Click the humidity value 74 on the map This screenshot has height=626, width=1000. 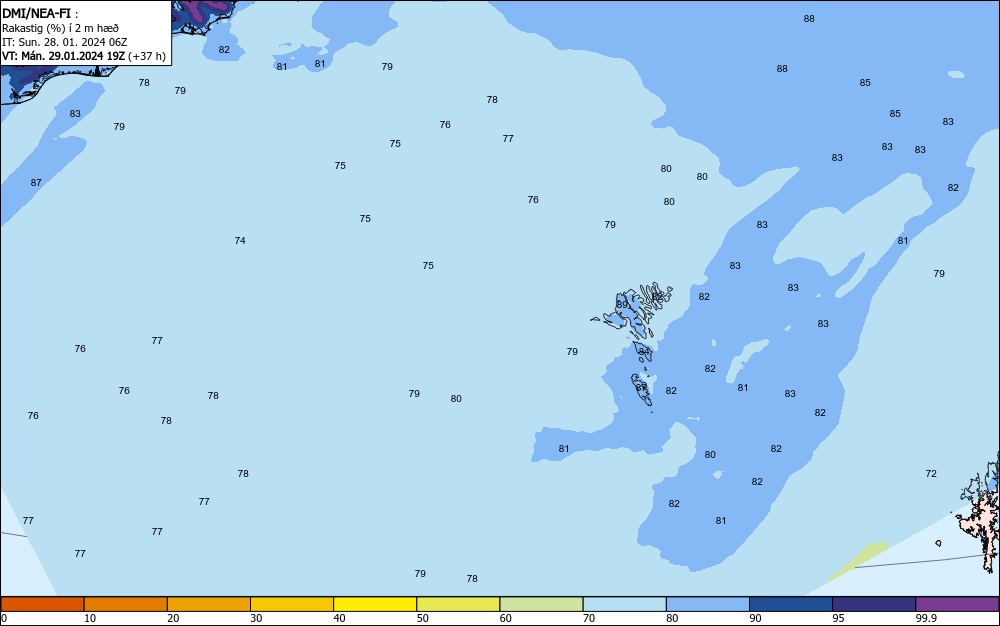pos(240,240)
